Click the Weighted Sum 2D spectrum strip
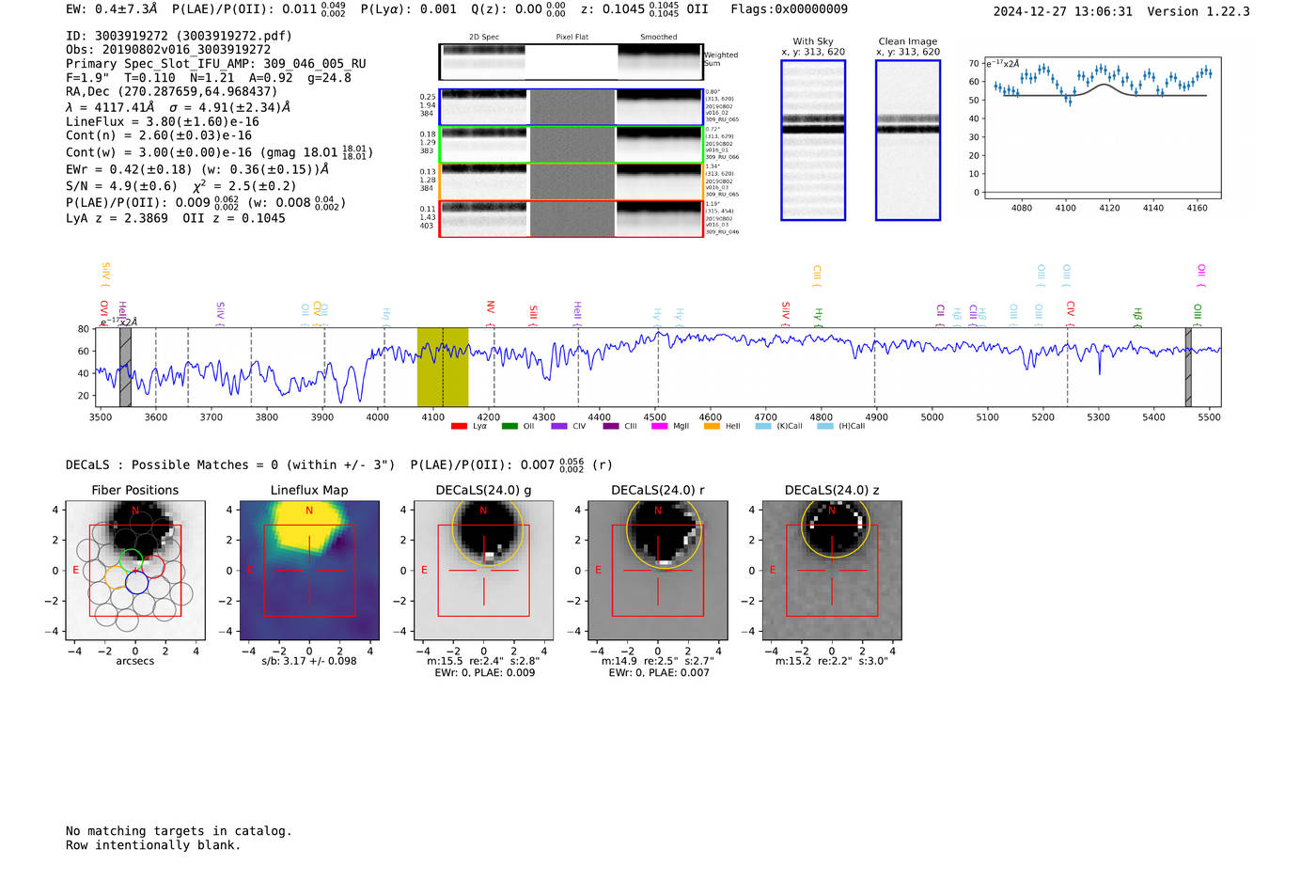1316x896 pixels. tap(571, 62)
